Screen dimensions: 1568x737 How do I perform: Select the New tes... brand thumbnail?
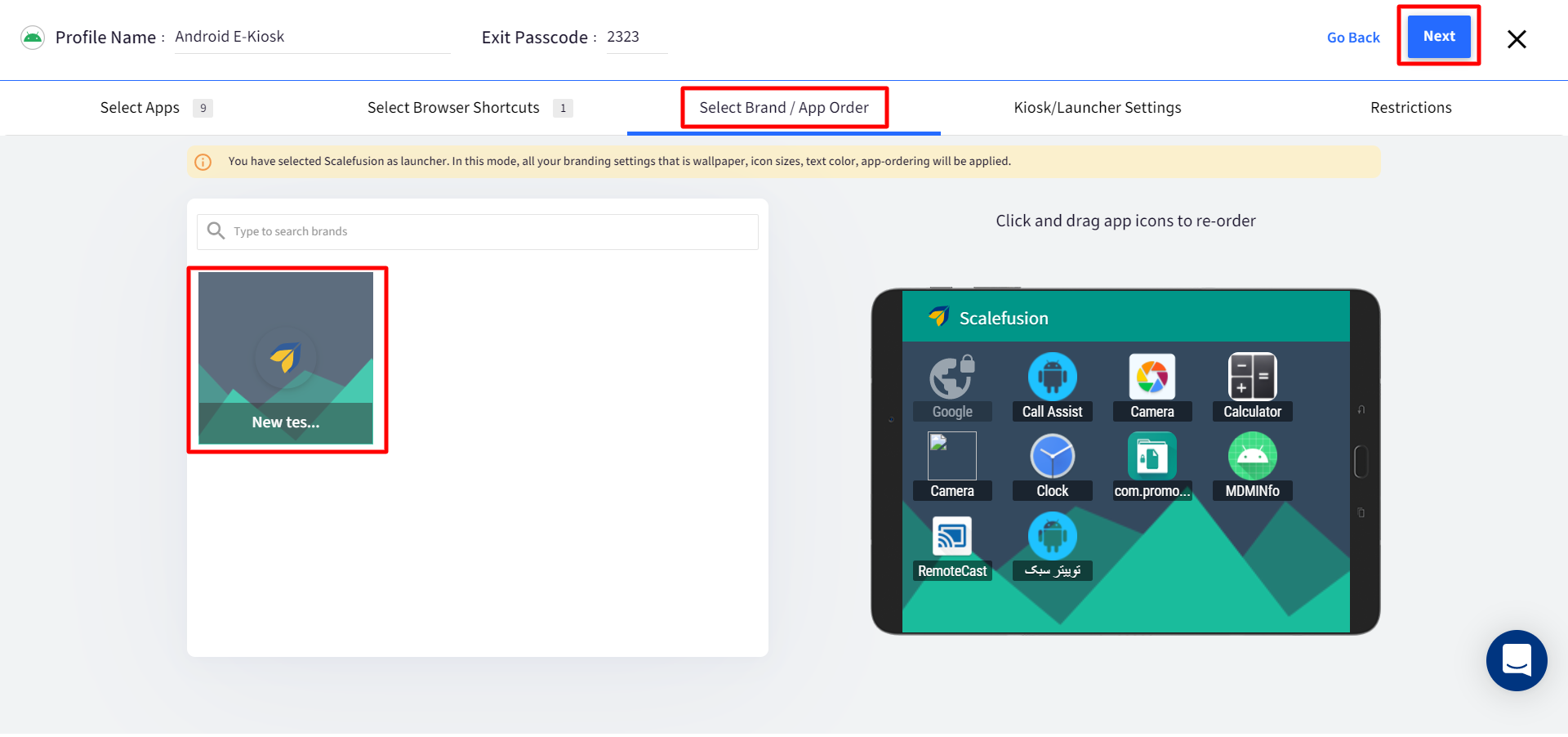(x=286, y=359)
